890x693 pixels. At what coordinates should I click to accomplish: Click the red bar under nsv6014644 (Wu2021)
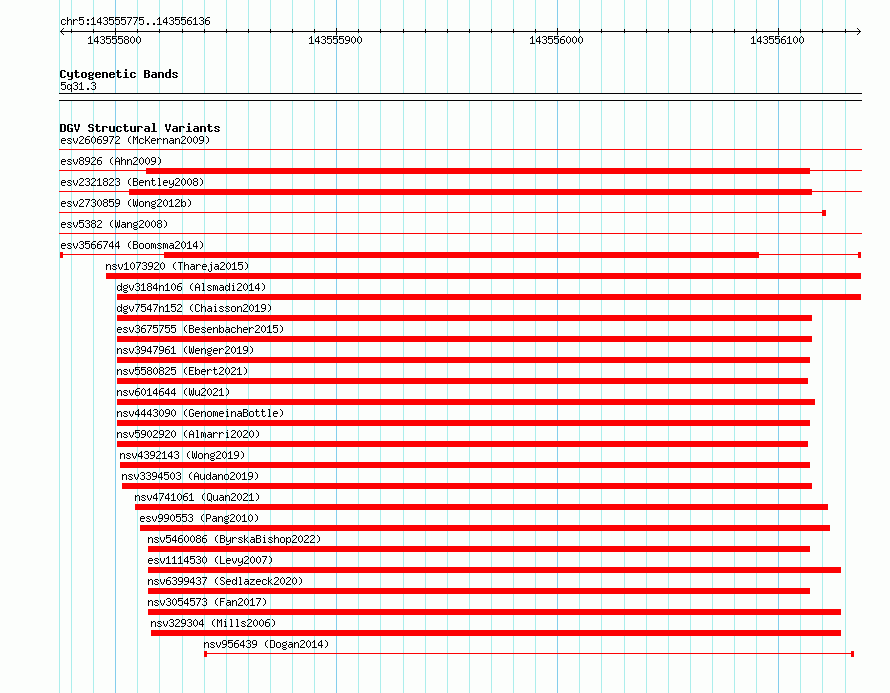coord(466,402)
